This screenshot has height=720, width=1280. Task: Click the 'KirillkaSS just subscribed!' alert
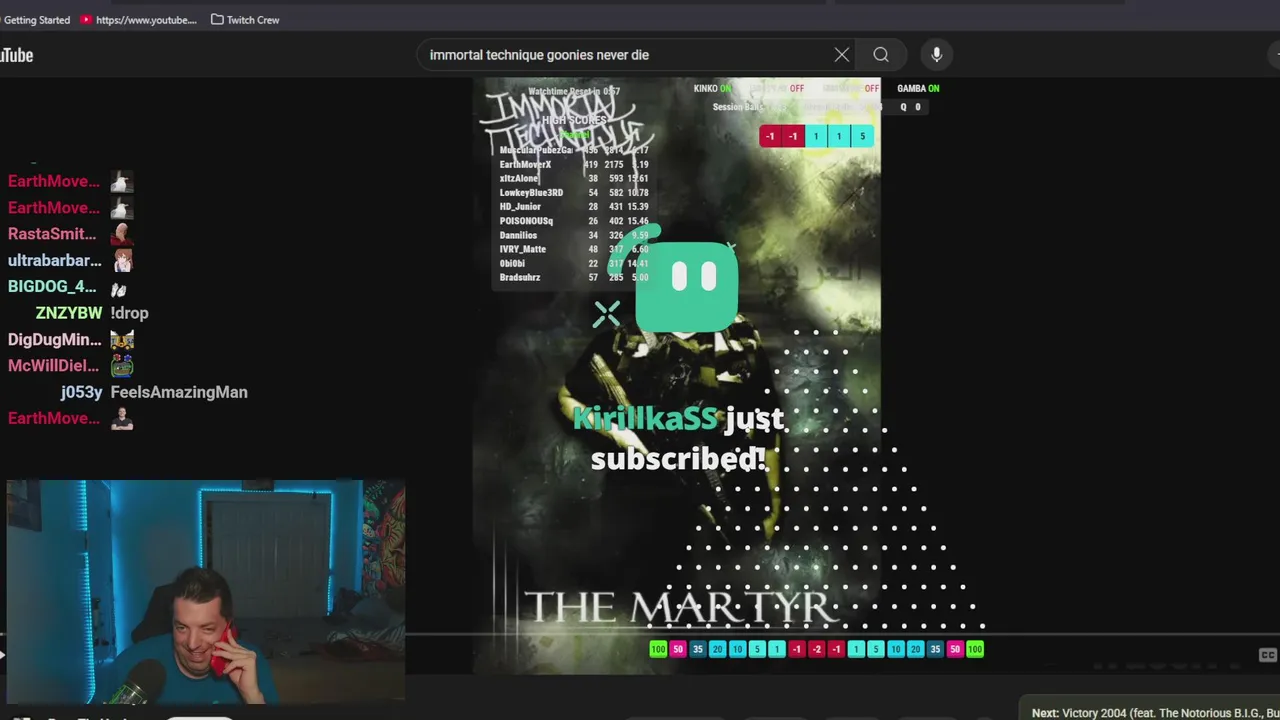click(x=678, y=438)
